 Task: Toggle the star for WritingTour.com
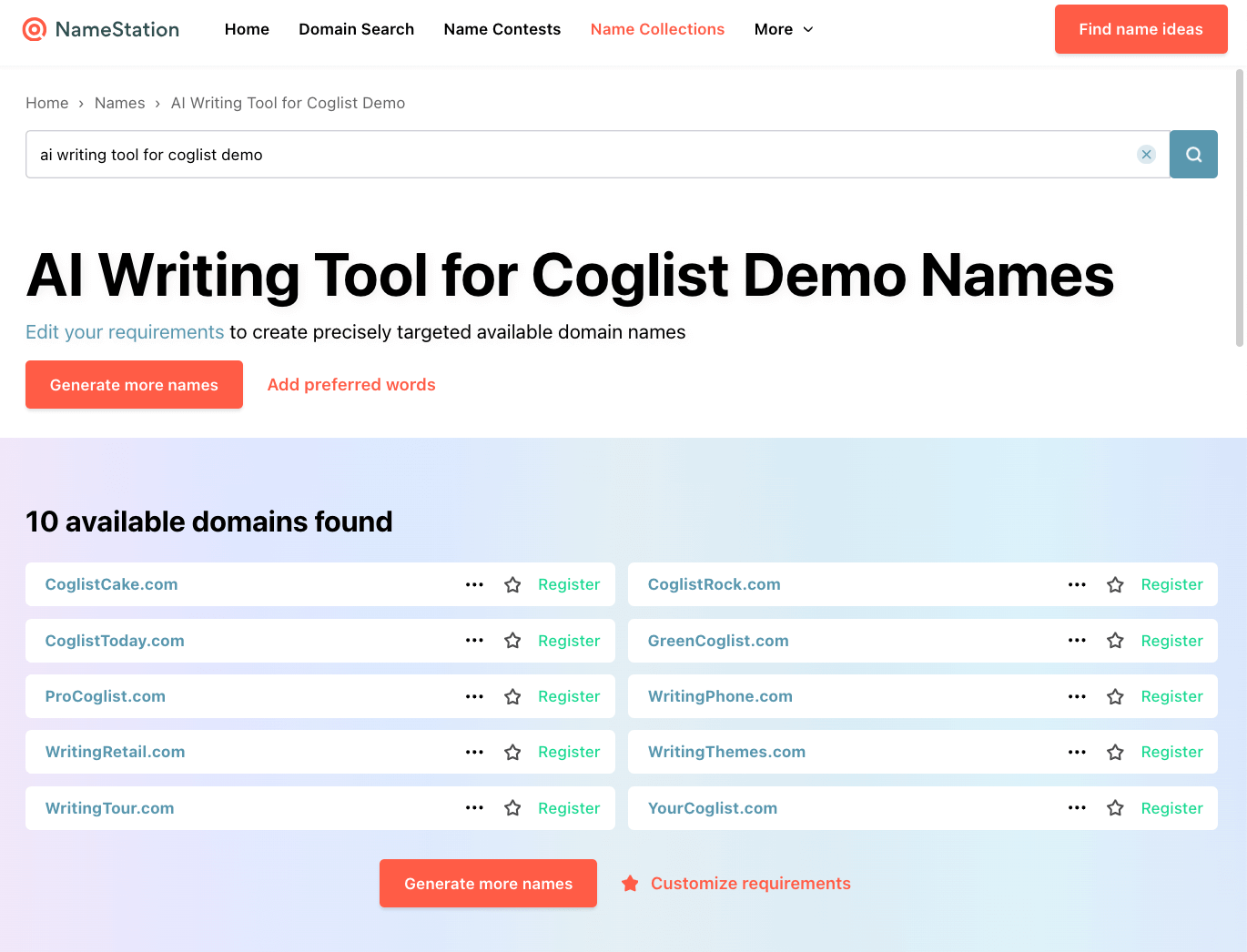512,808
